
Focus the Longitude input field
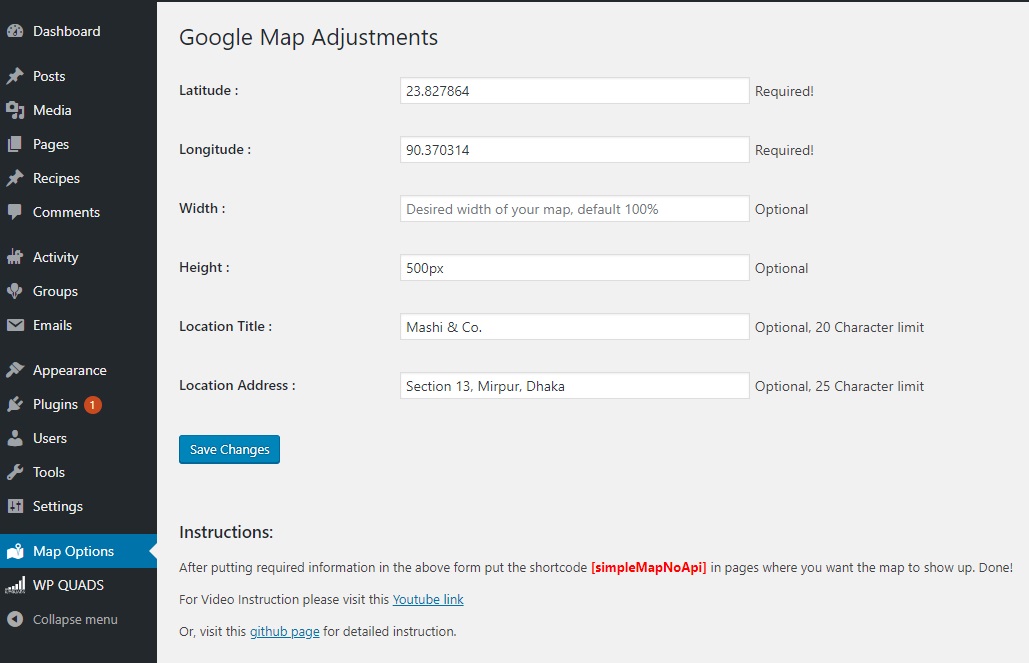tap(574, 150)
